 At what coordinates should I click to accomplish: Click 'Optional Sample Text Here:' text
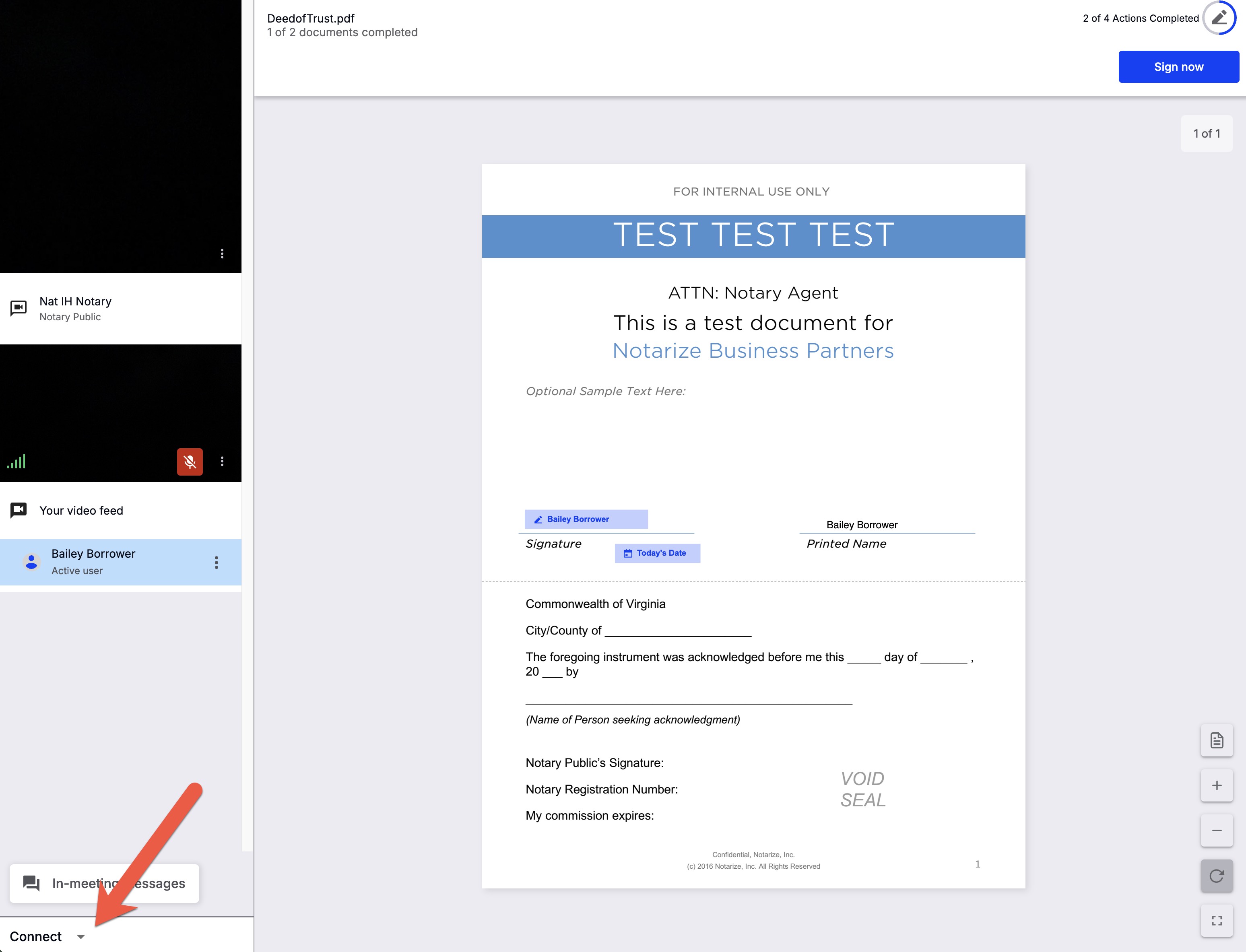[x=605, y=392]
